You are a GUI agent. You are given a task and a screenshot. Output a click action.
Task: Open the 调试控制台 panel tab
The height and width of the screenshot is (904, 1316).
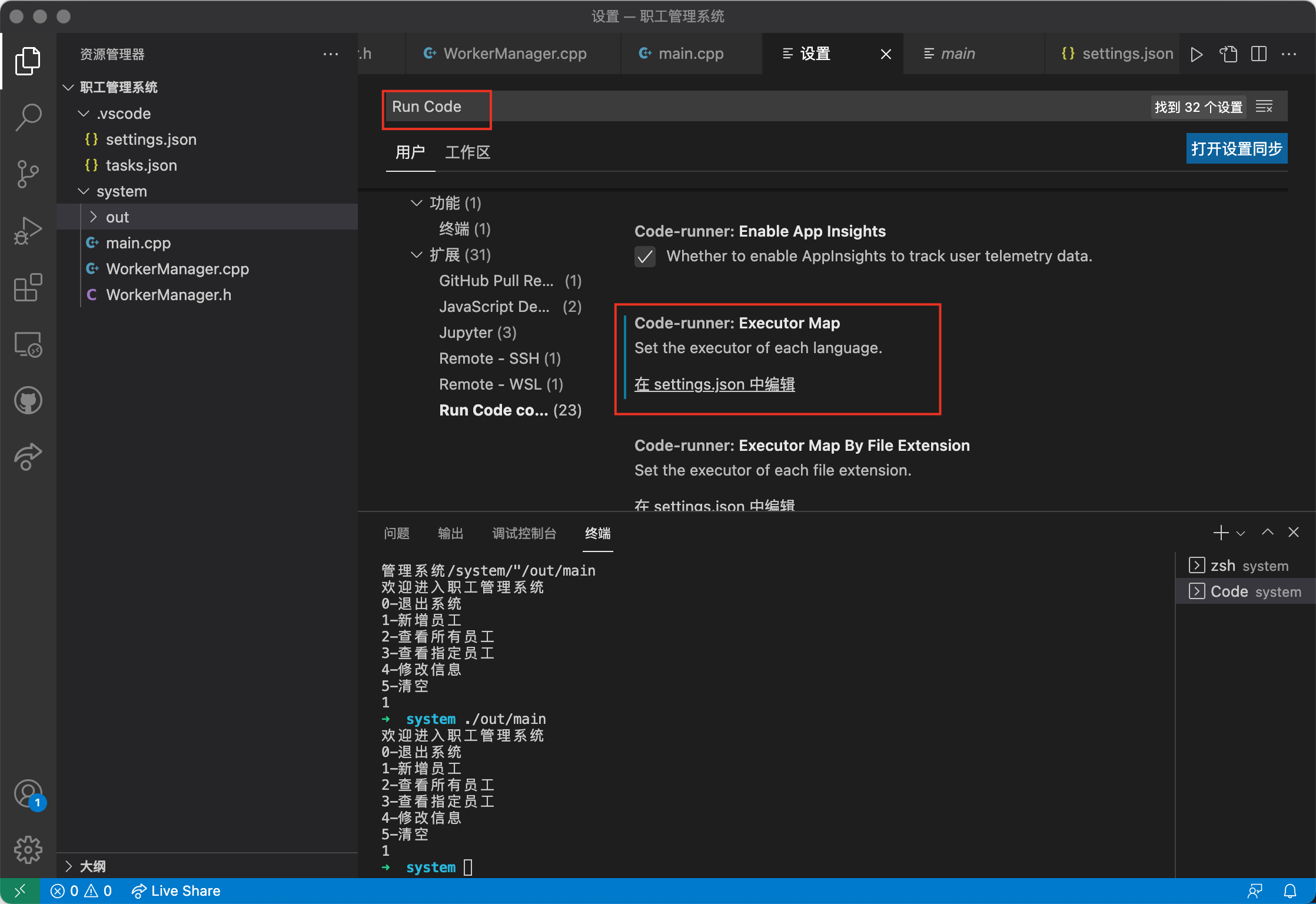[x=524, y=533]
